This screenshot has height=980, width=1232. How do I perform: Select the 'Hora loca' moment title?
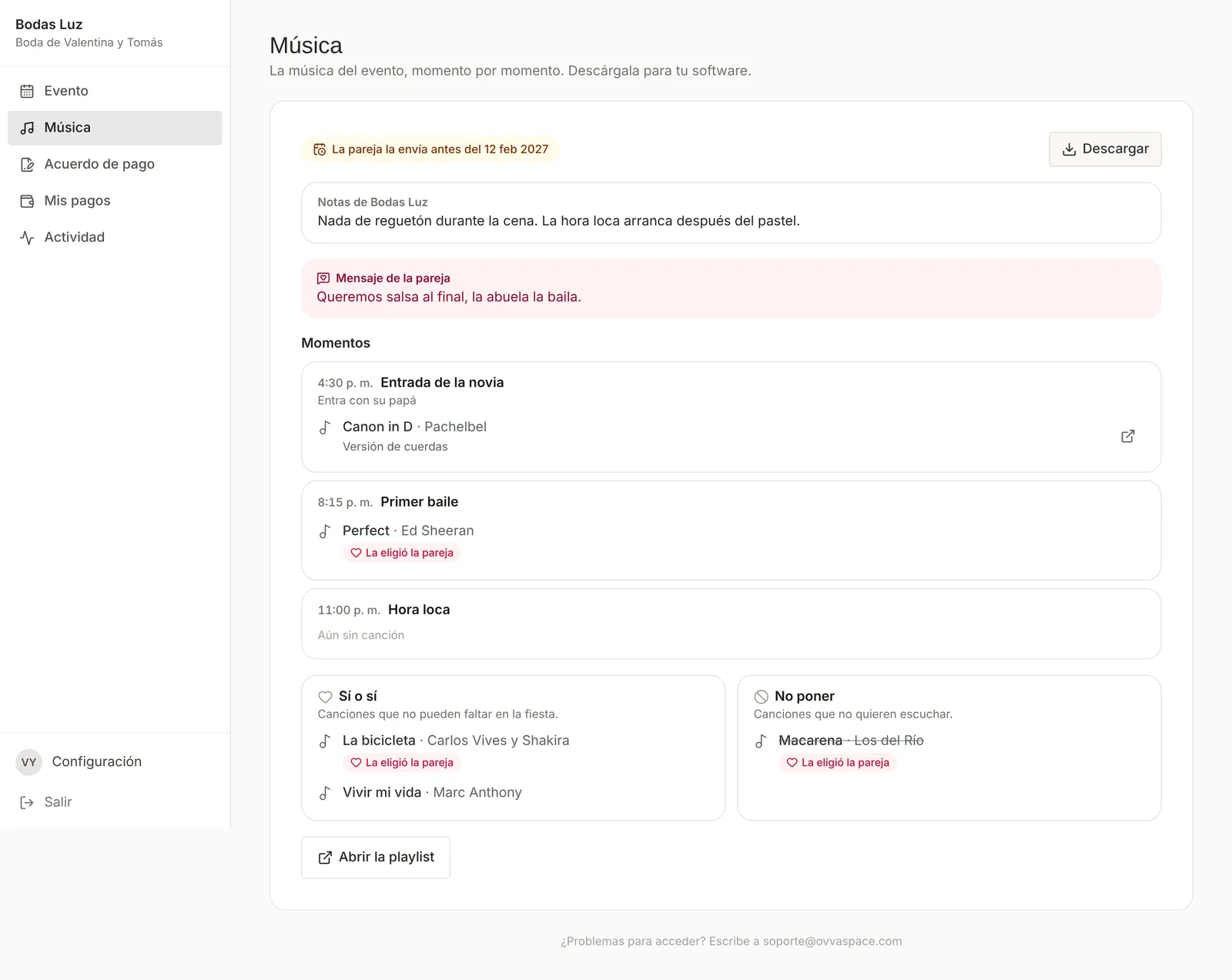click(419, 610)
